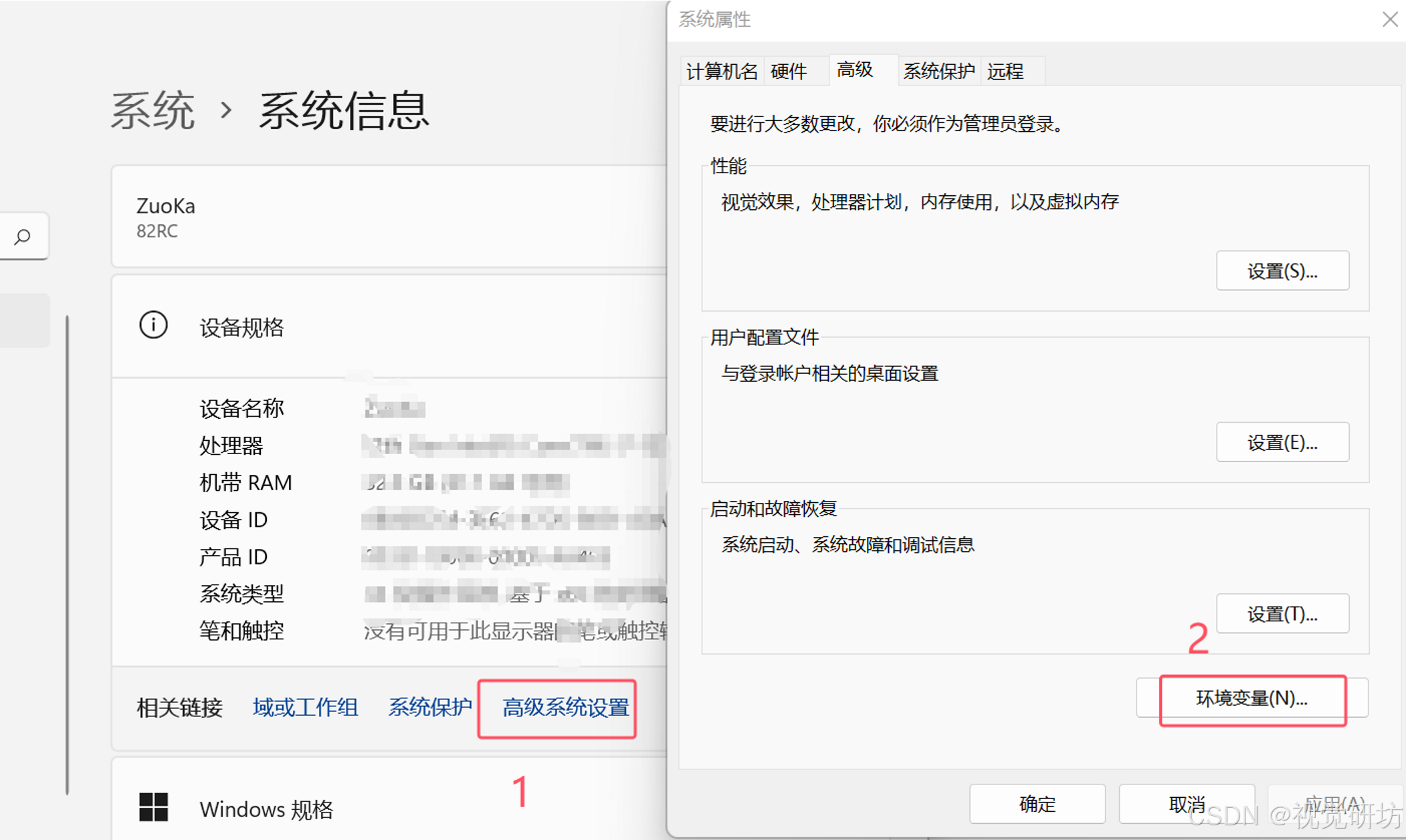Confirm with the 确定 button
The width and height of the screenshot is (1406, 840).
[1037, 804]
